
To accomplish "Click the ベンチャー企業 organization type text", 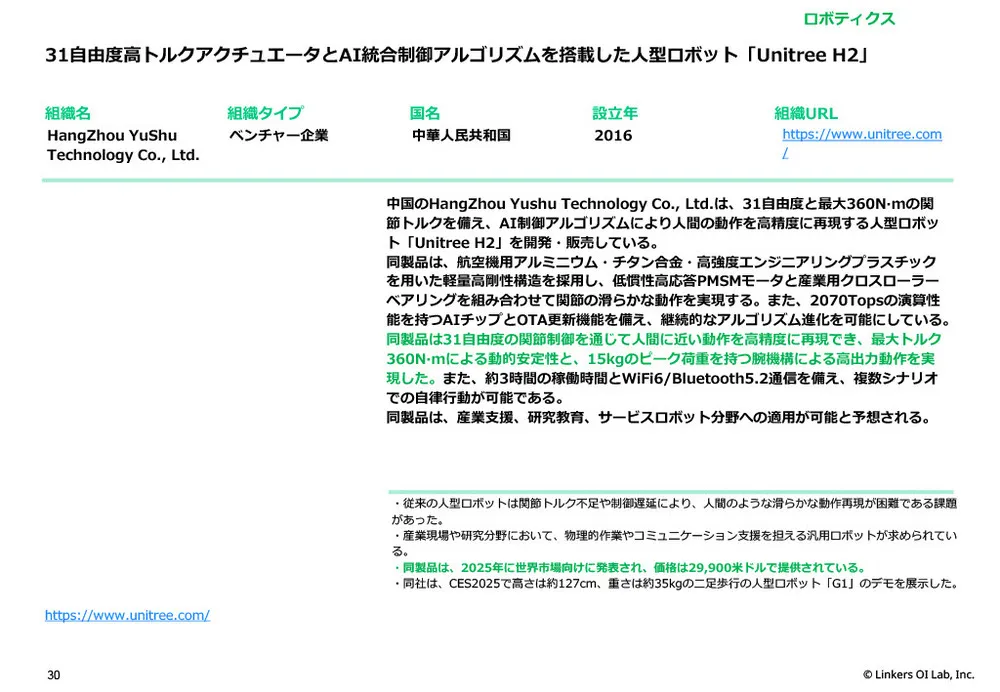I will click(281, 135).
